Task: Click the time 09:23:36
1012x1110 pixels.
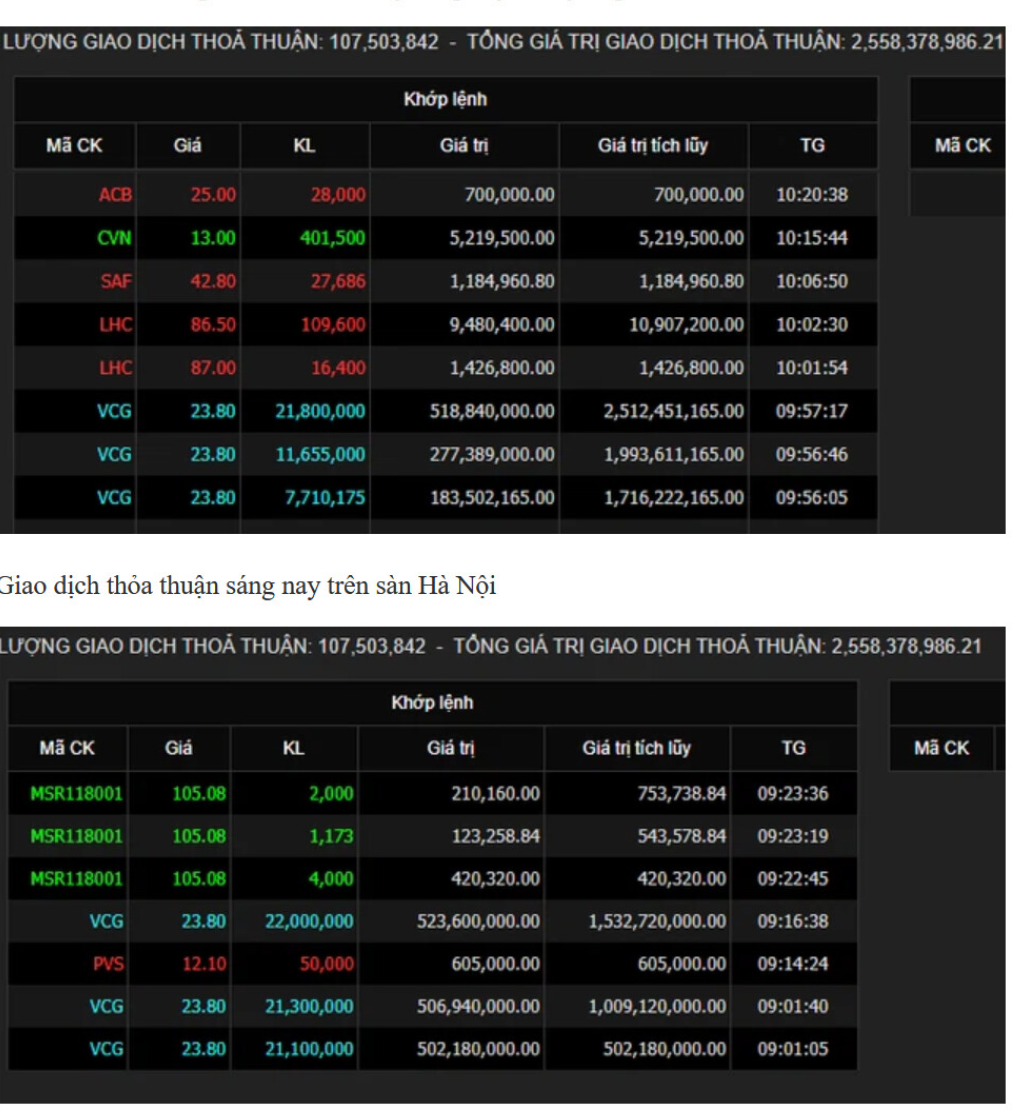Action: (x=793, y=794)
